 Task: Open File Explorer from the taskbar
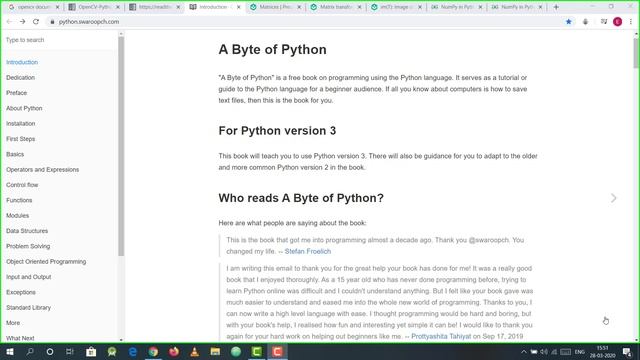click(x=215, y=351)
